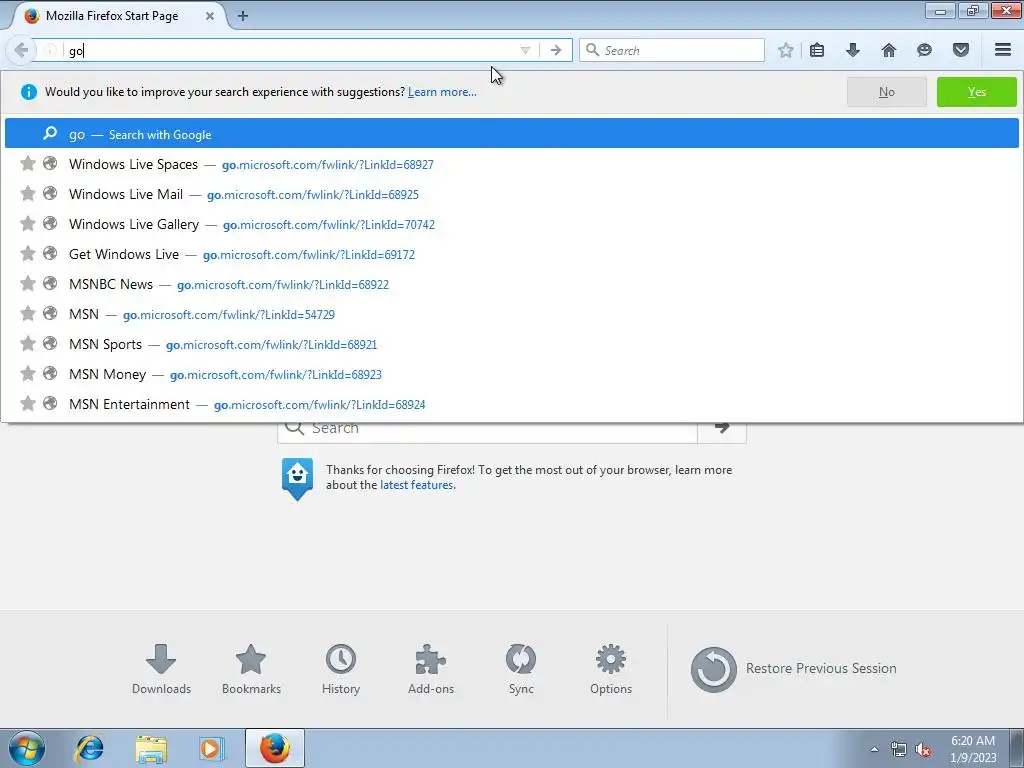Click the star icon beside Windows Live Spaces
Screen dimensions: 1024x768
(x=27, y=163)
